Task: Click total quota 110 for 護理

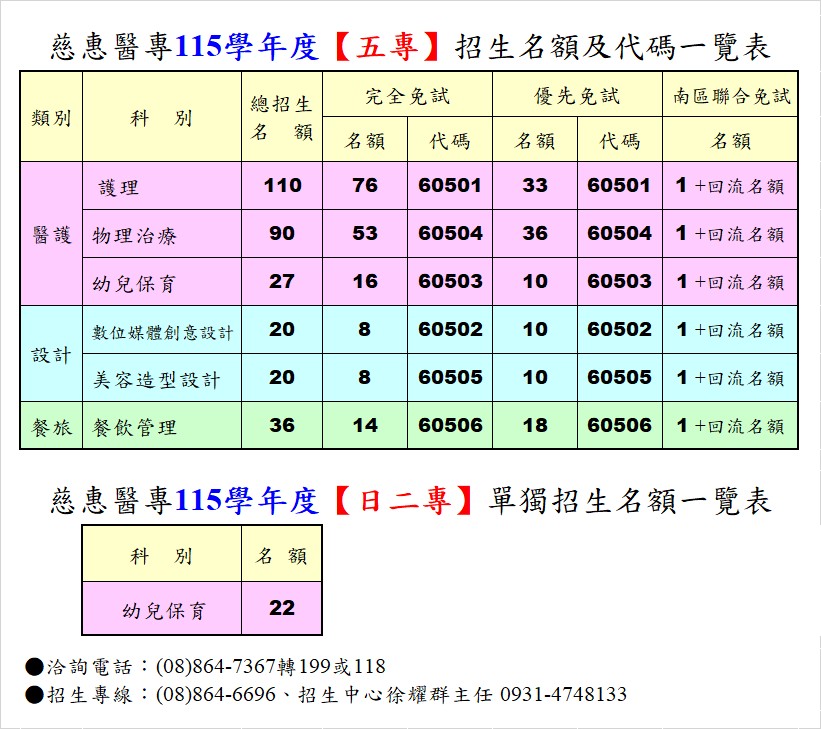Action: 282,186
